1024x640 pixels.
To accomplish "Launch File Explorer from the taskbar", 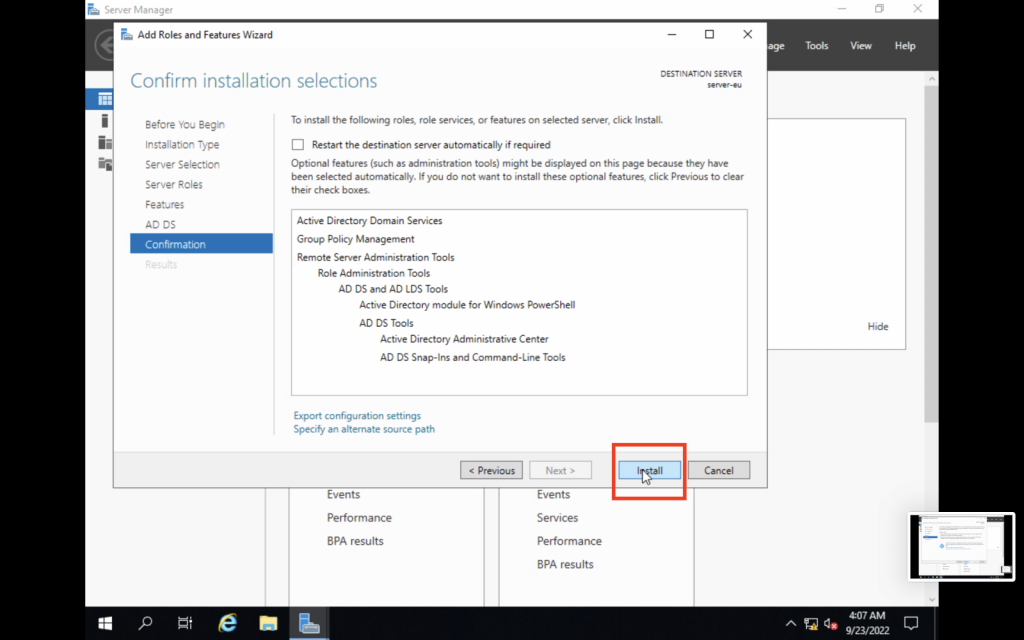I will pos(268,623).
